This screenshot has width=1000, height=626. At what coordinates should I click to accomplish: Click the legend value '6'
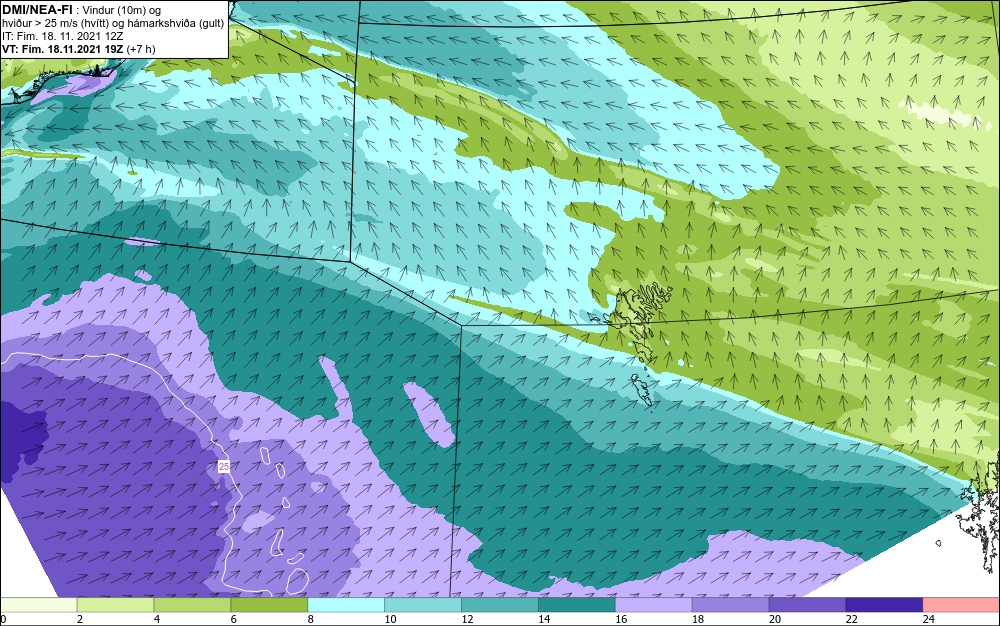(233, 619)
